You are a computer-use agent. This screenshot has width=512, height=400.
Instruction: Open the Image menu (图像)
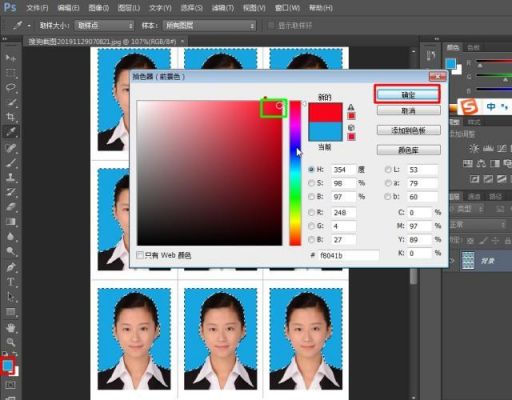tap(99, 8)
